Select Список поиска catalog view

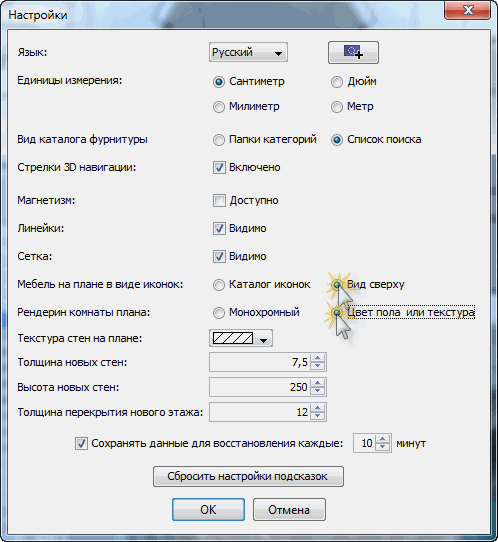pos(337,140)
